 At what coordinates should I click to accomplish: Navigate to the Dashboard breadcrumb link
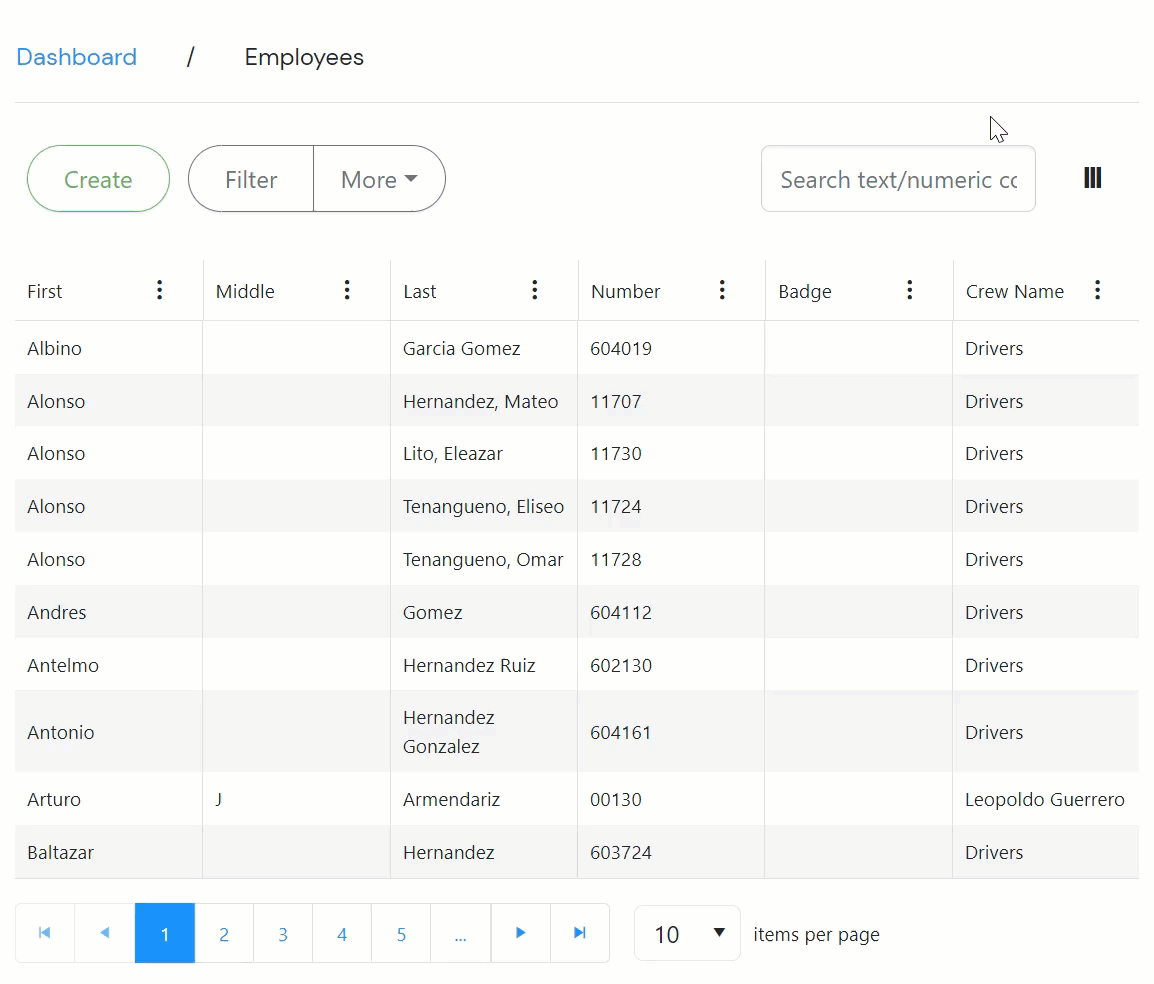77,57
